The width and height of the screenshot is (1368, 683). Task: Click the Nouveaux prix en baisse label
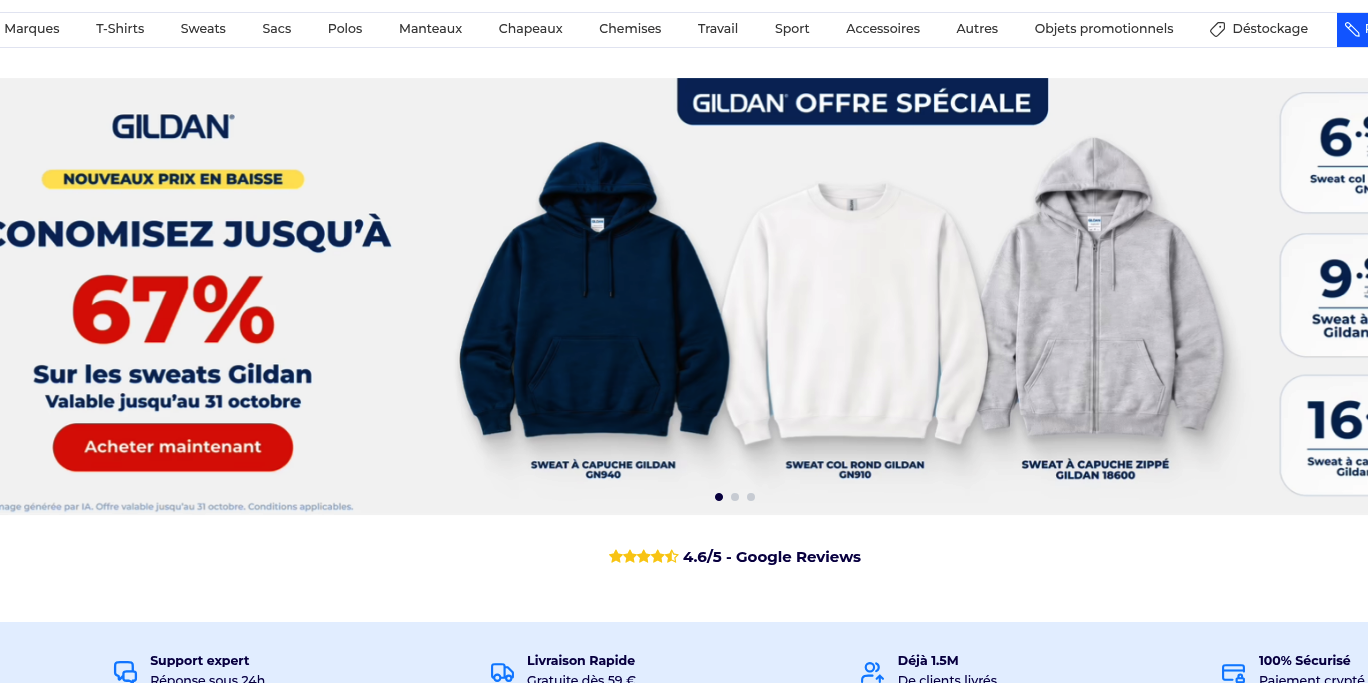(x=173, y=179)
